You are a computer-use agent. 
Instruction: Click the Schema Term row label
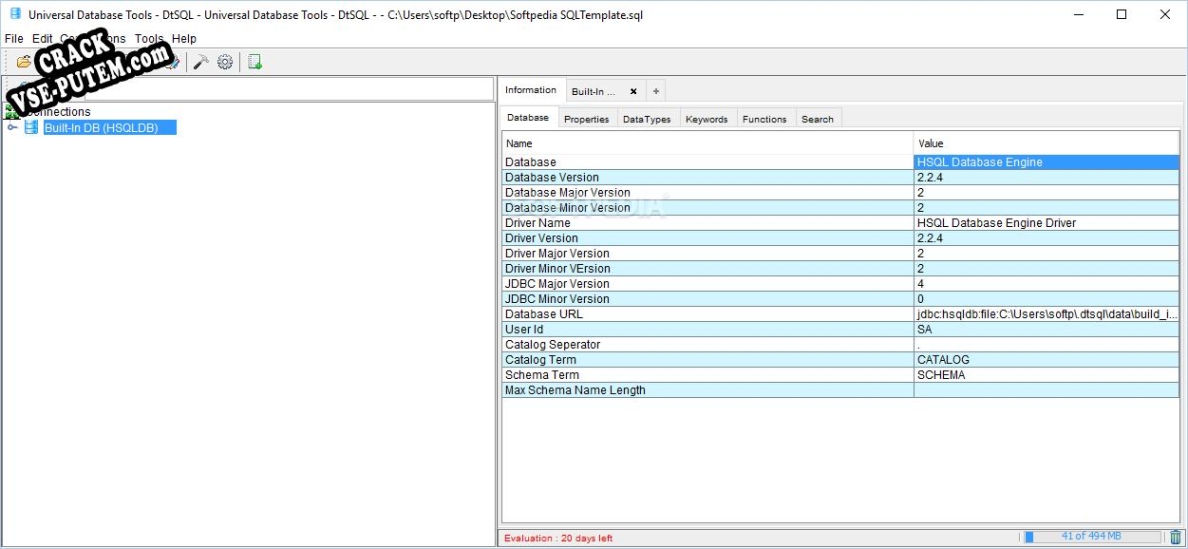pos(542,374)
